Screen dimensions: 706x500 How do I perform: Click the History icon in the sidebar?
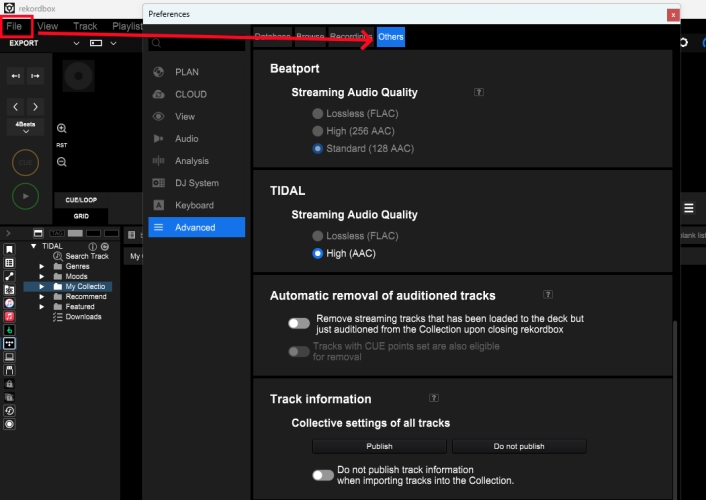(x=9, y=411)
